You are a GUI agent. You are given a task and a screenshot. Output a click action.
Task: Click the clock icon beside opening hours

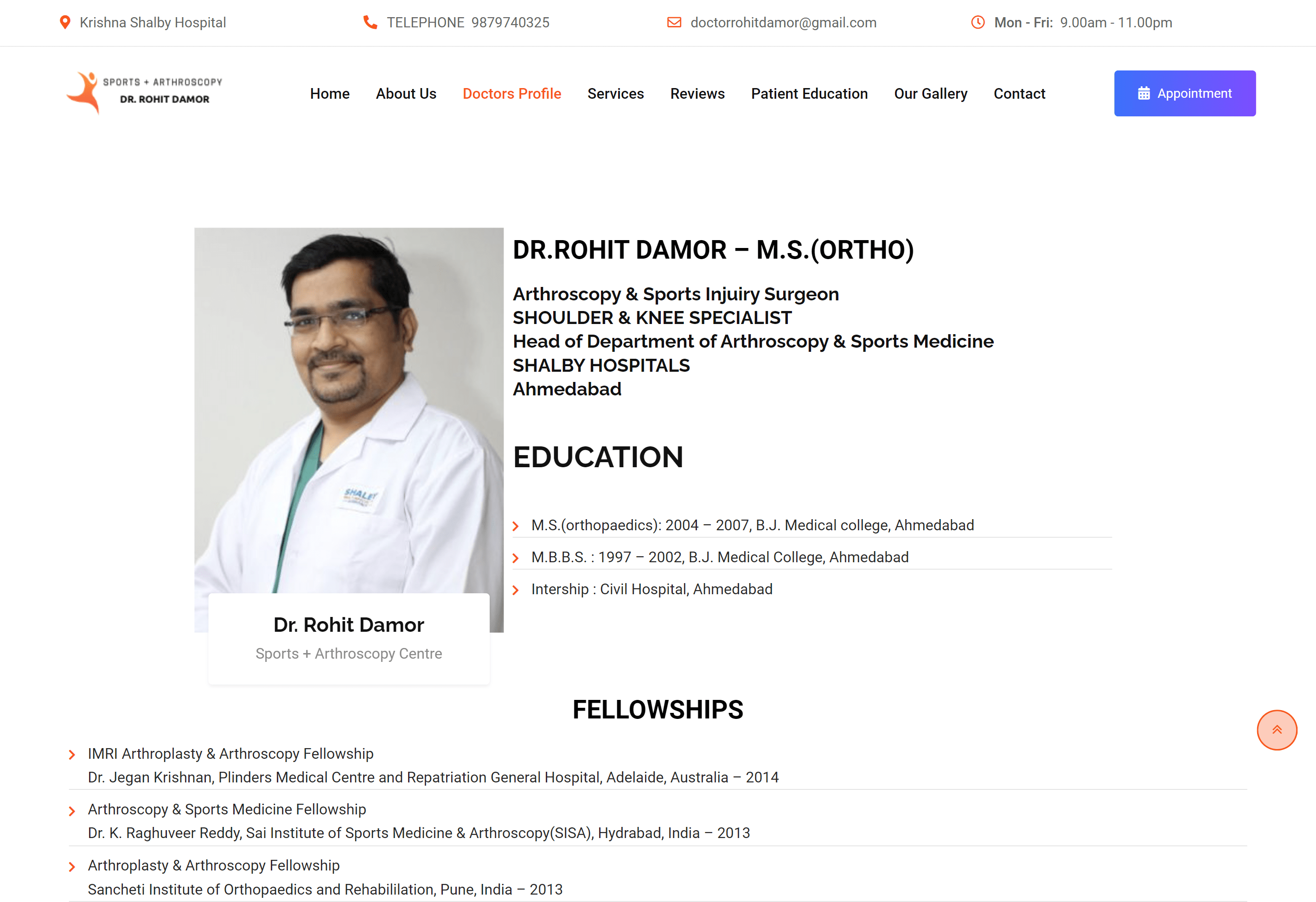pyautogui.click(x=977, y=23)
